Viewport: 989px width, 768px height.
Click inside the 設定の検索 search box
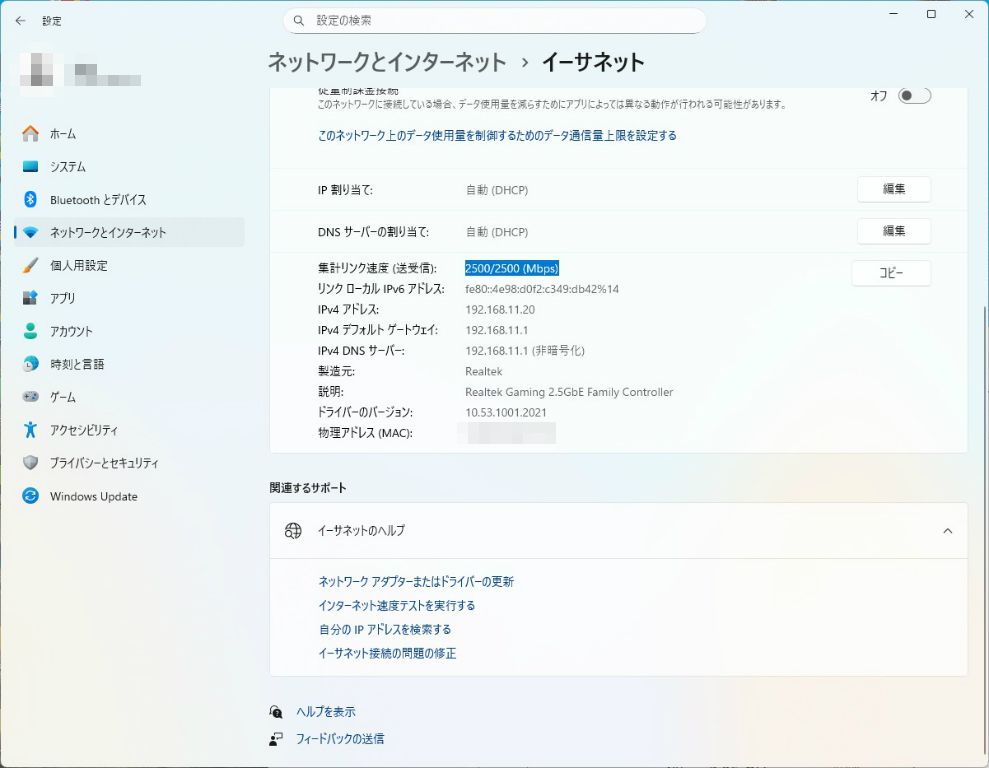coord(495,20)
